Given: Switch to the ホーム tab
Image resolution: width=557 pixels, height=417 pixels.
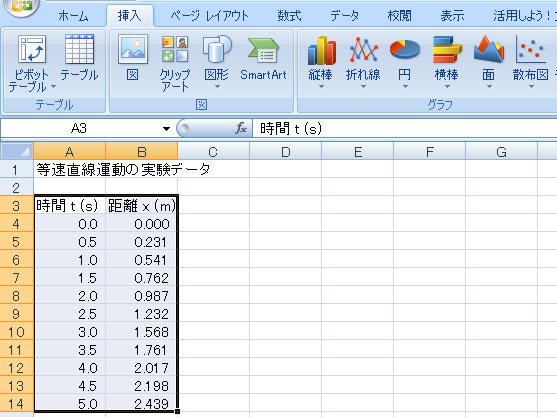Looking at the screenshot, I should click(73, 16).
